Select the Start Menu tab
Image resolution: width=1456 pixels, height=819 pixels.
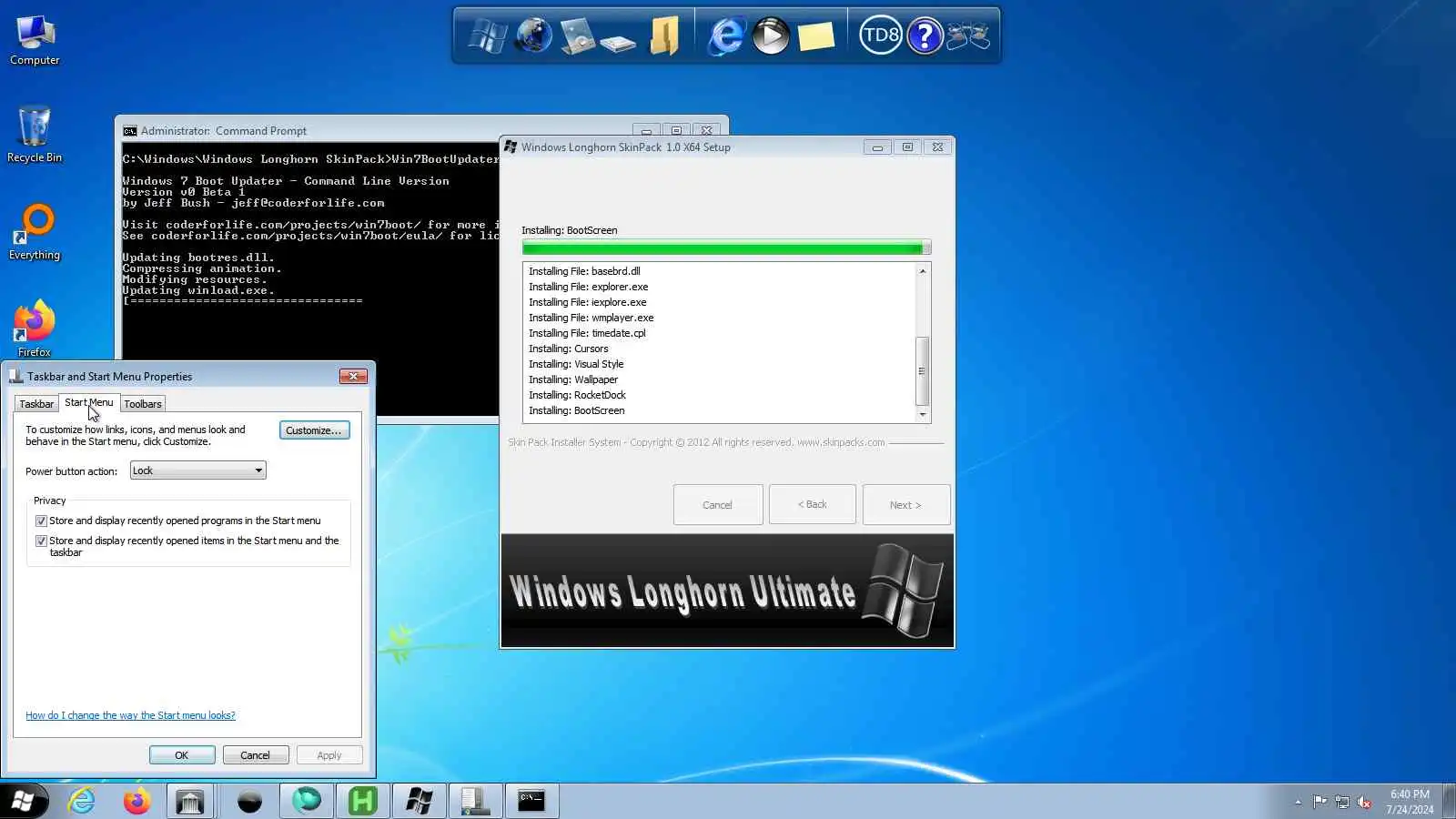[x=89, y=402]
